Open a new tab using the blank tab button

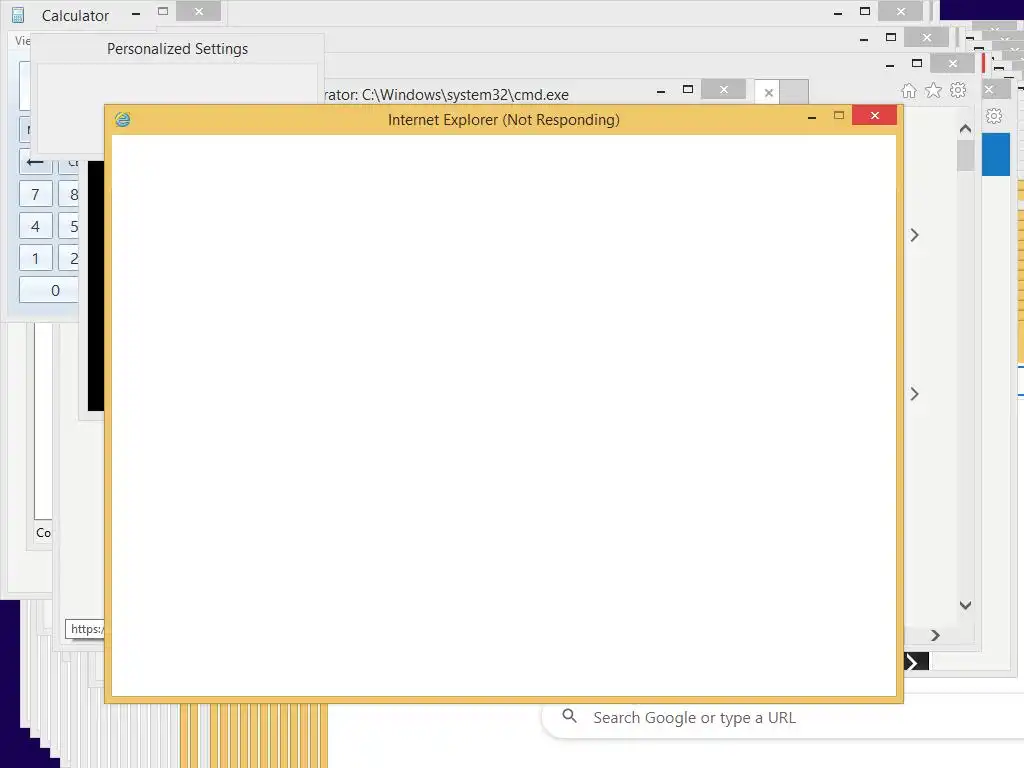(x=795, y=92)
